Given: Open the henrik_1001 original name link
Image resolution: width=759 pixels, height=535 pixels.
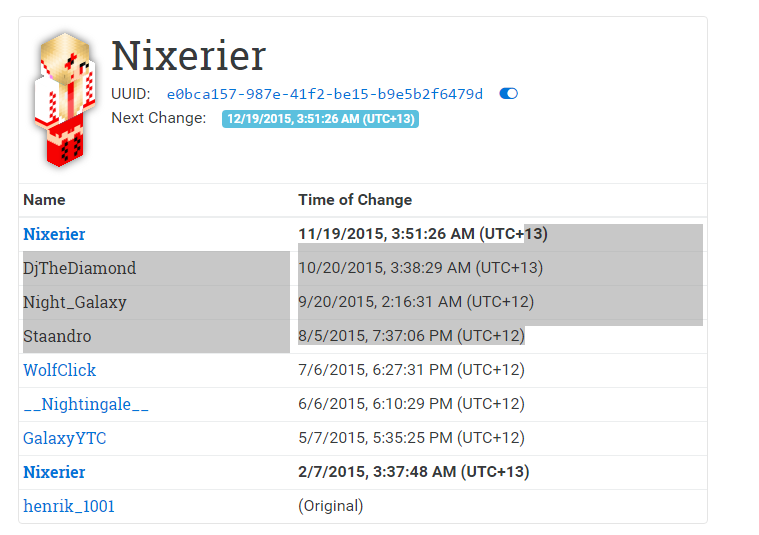Looking at the screenshot, I should pos(69,506).
